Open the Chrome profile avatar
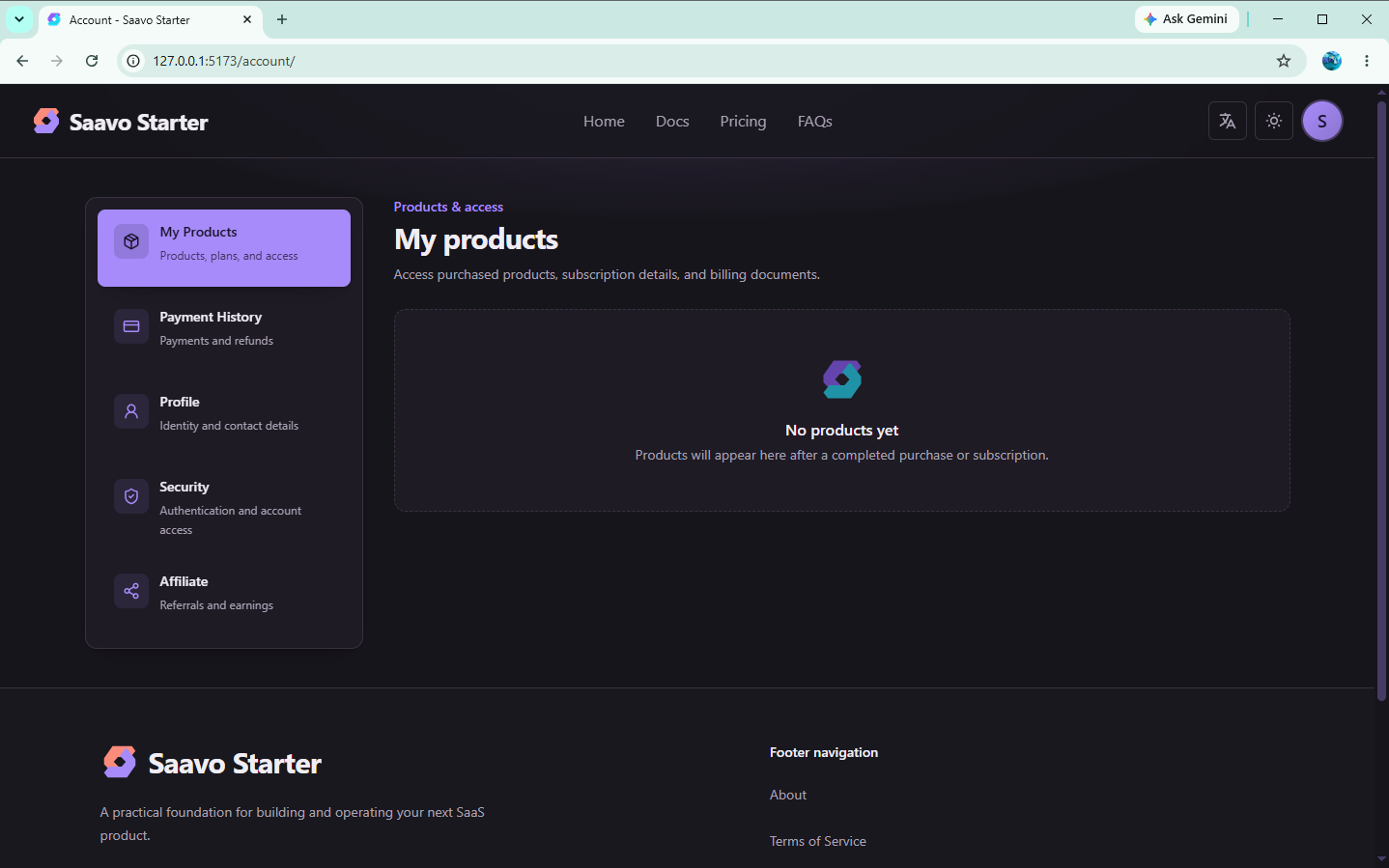 point(1332,61)
